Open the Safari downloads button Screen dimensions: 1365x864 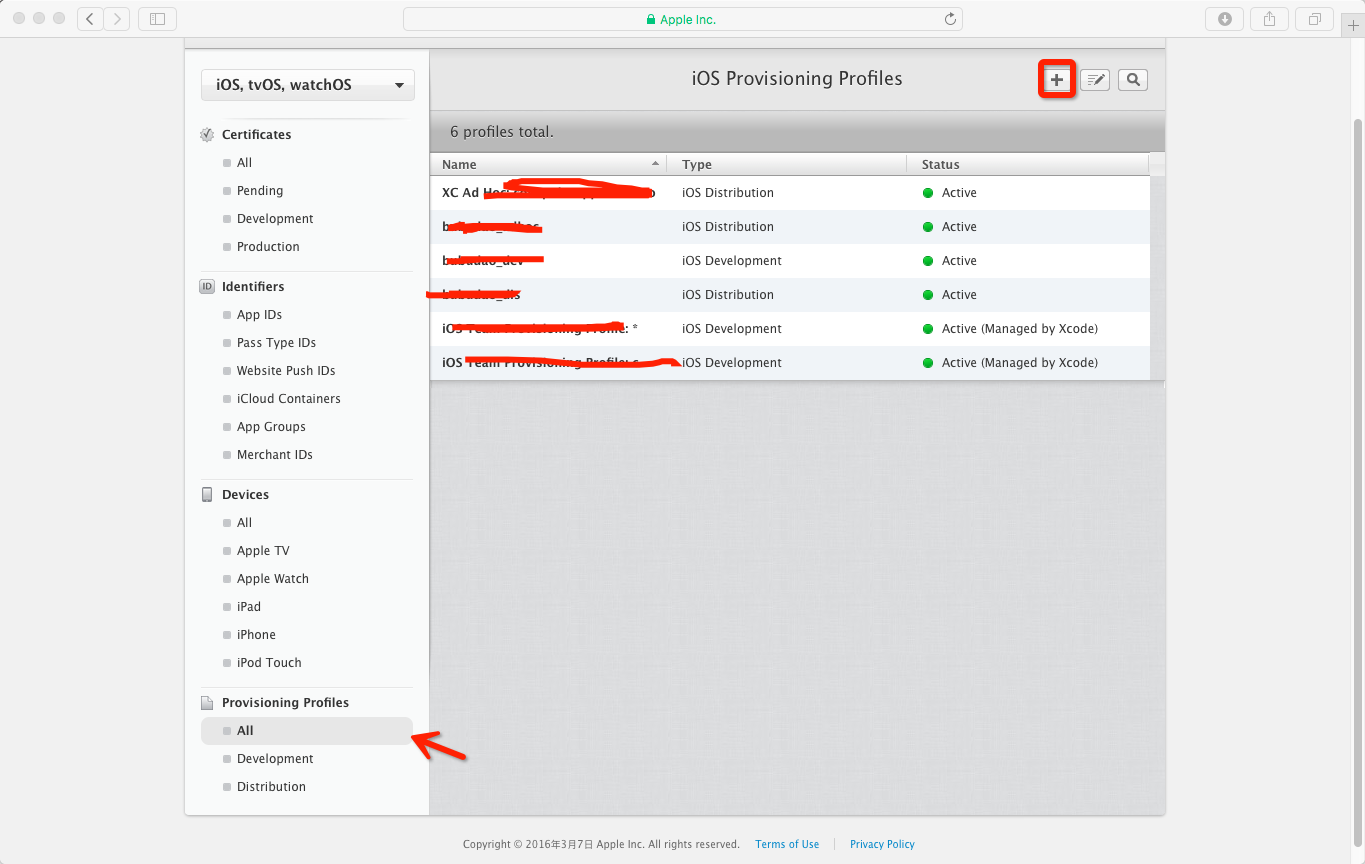1225,19
